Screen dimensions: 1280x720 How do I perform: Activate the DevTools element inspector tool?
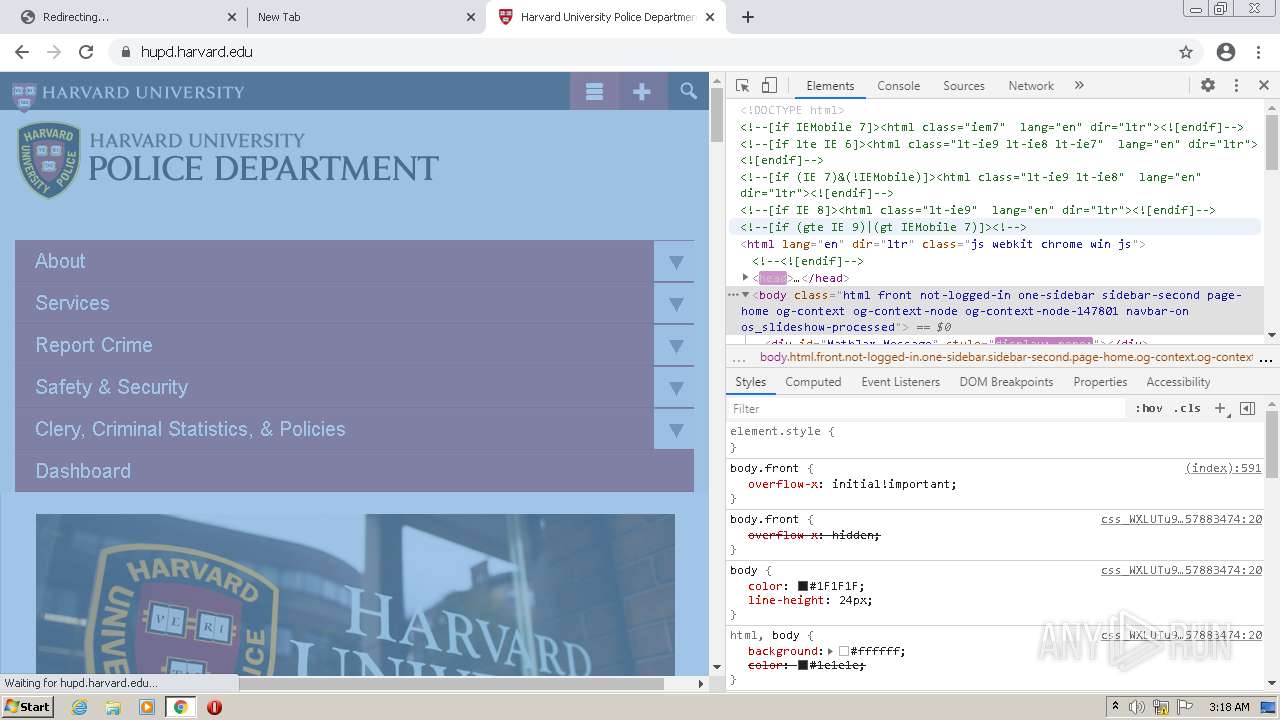point(742,85)
